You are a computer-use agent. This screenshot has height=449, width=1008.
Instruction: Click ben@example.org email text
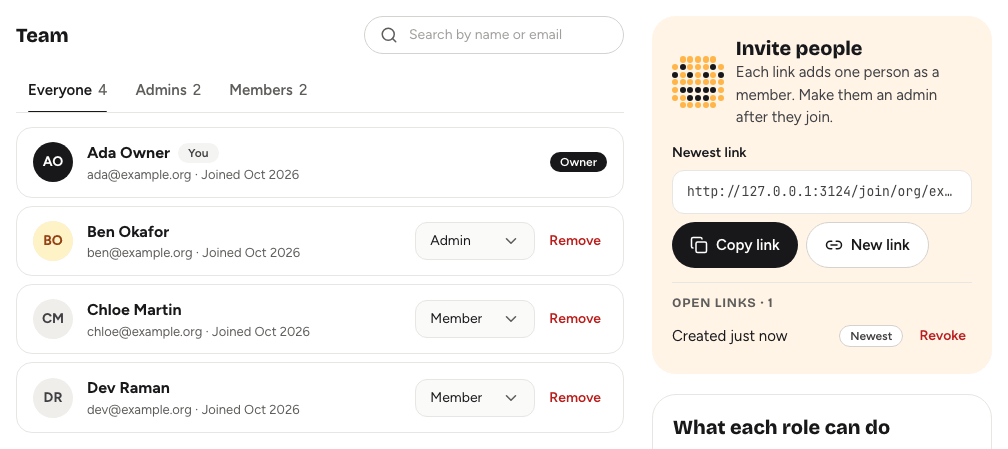(x=140, y=253)
